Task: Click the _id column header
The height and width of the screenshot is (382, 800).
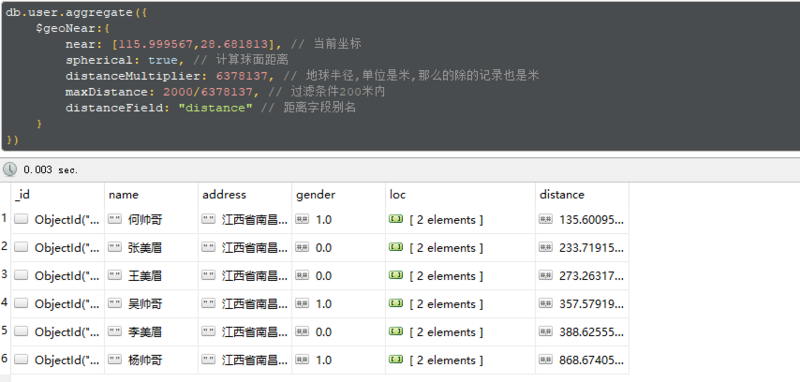Action: pyautogui.click(x=57, y=194)
